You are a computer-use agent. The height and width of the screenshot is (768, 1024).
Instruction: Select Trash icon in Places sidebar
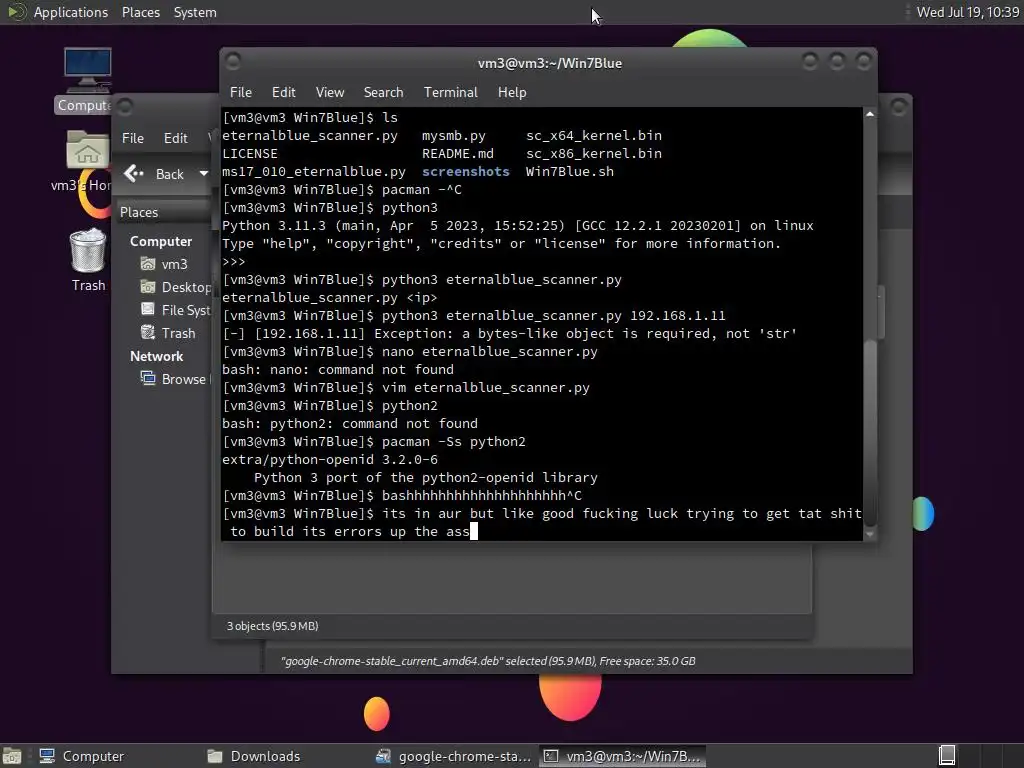click(148, 332)
